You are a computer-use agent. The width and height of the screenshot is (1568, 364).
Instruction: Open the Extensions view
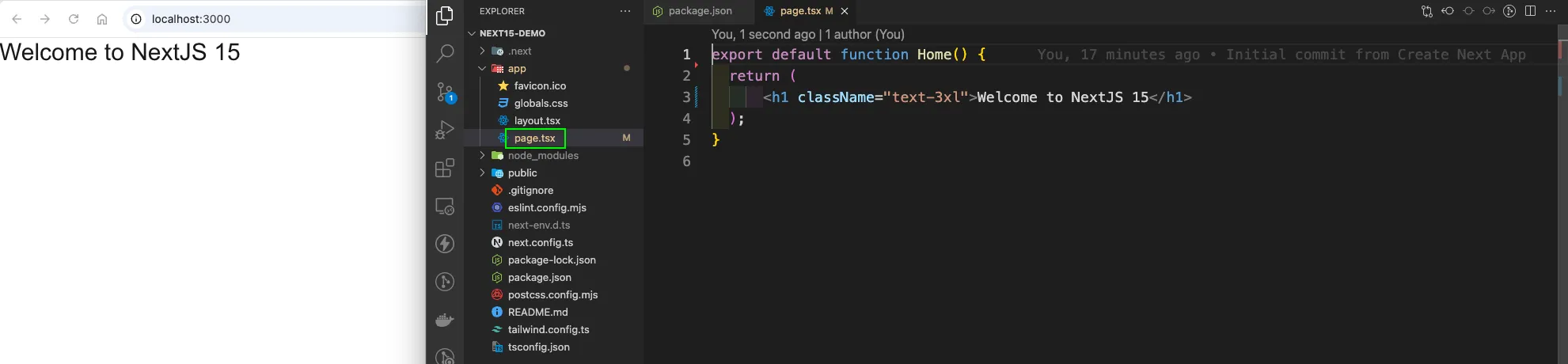pyautogui.click(x=445, y=168)
